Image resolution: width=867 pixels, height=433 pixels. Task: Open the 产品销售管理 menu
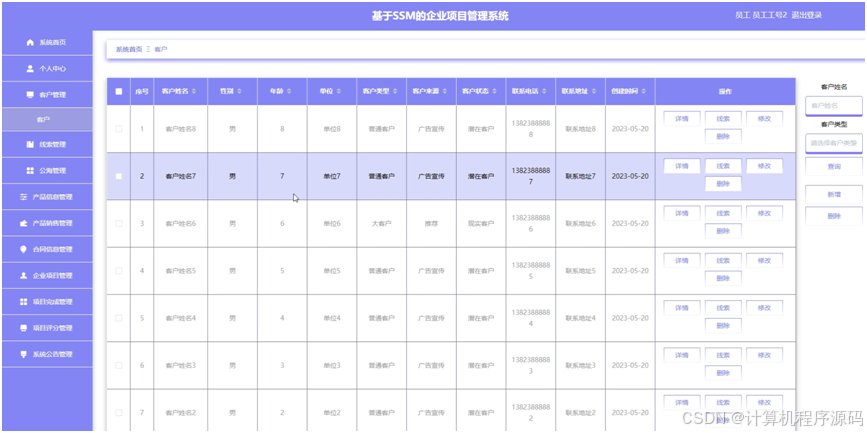tap(47, 223)
